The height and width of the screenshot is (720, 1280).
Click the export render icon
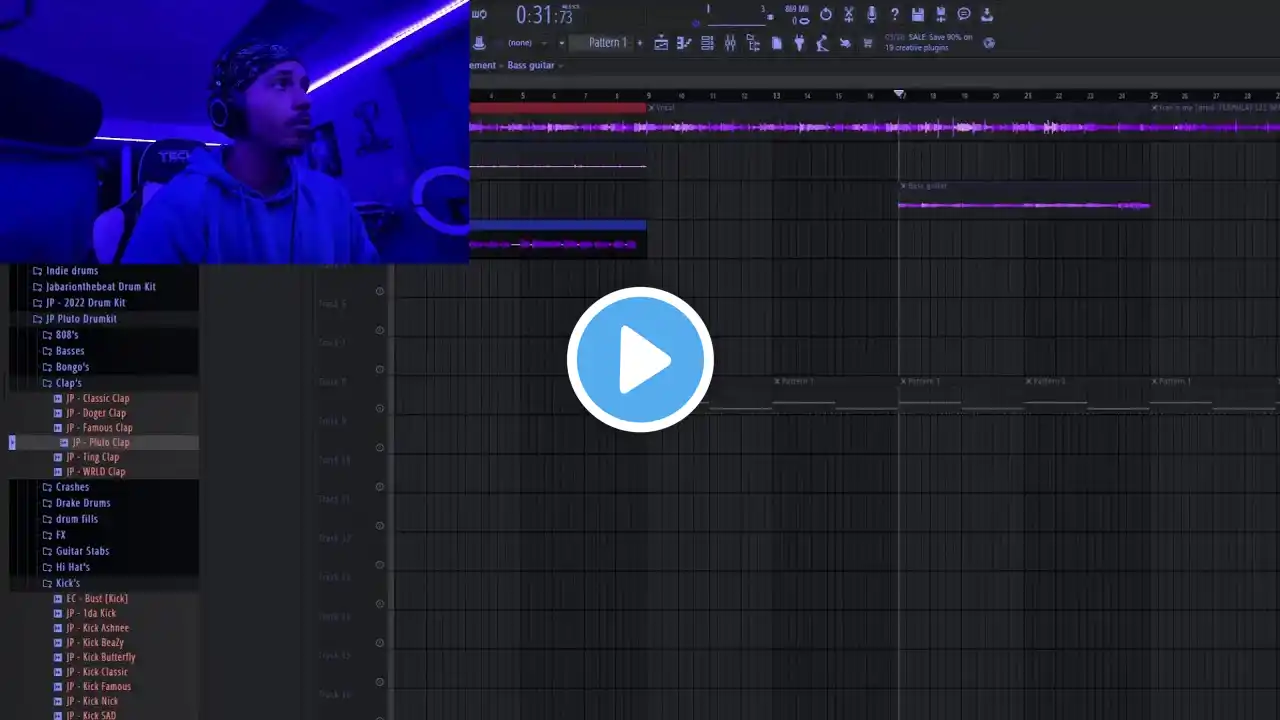point(941,14)
